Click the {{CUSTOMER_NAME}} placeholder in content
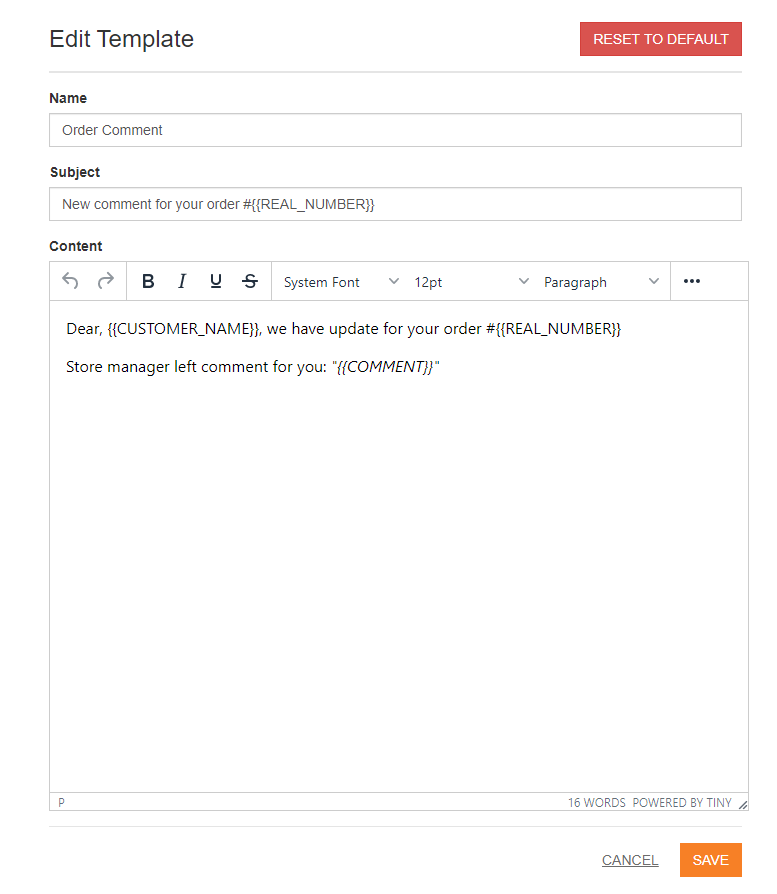Image resolution: width=777 pixels, height=894 pixels. point(184,329)
